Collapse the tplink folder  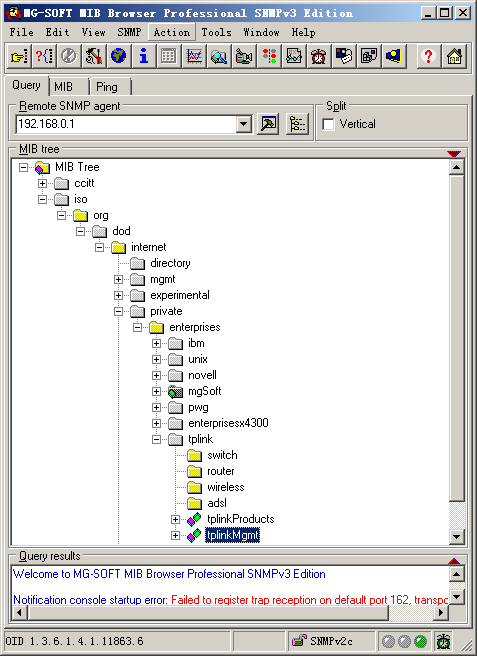(x=156, y=439)
